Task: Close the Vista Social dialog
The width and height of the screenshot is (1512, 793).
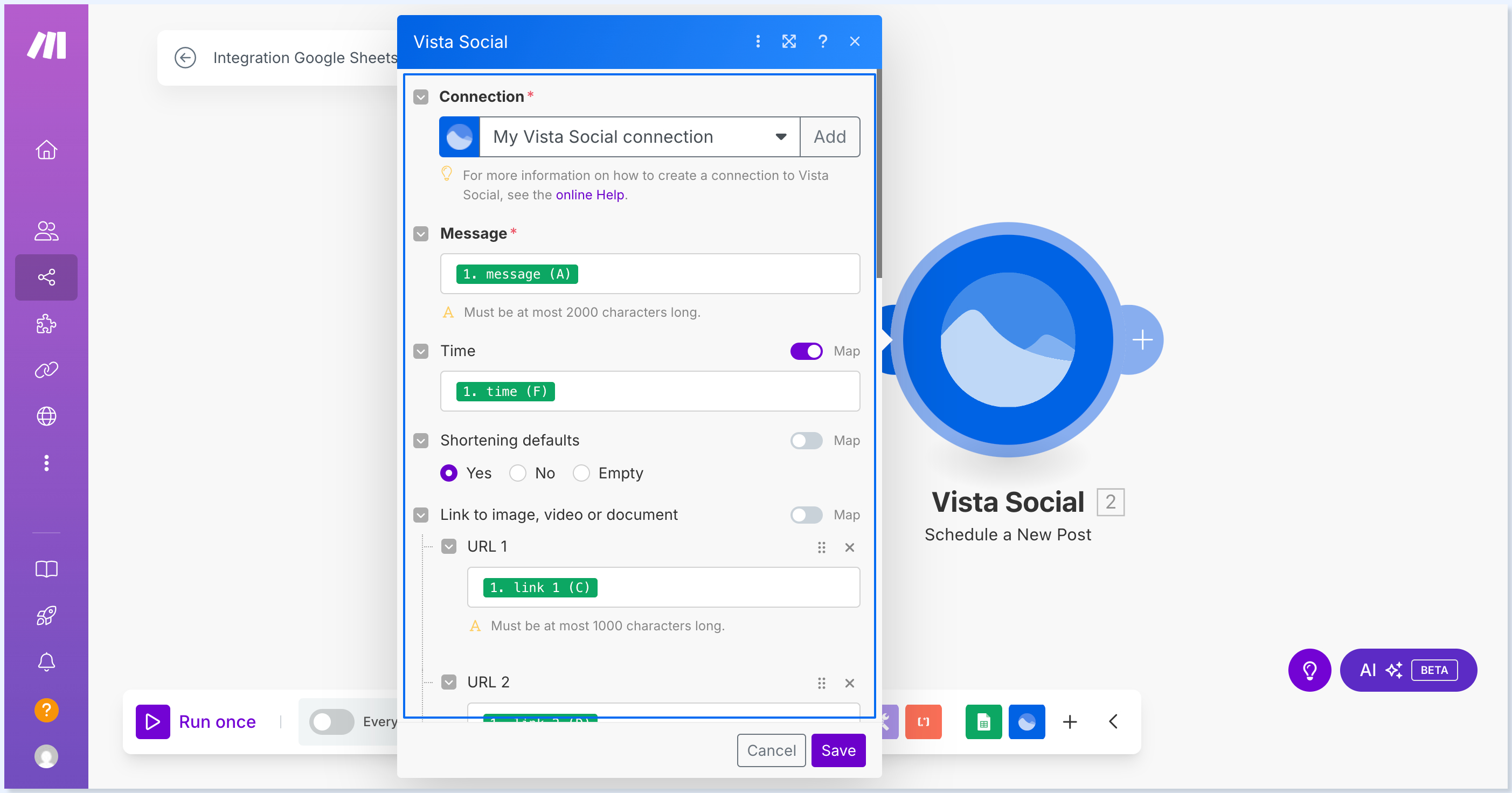Action: [855, 41]
